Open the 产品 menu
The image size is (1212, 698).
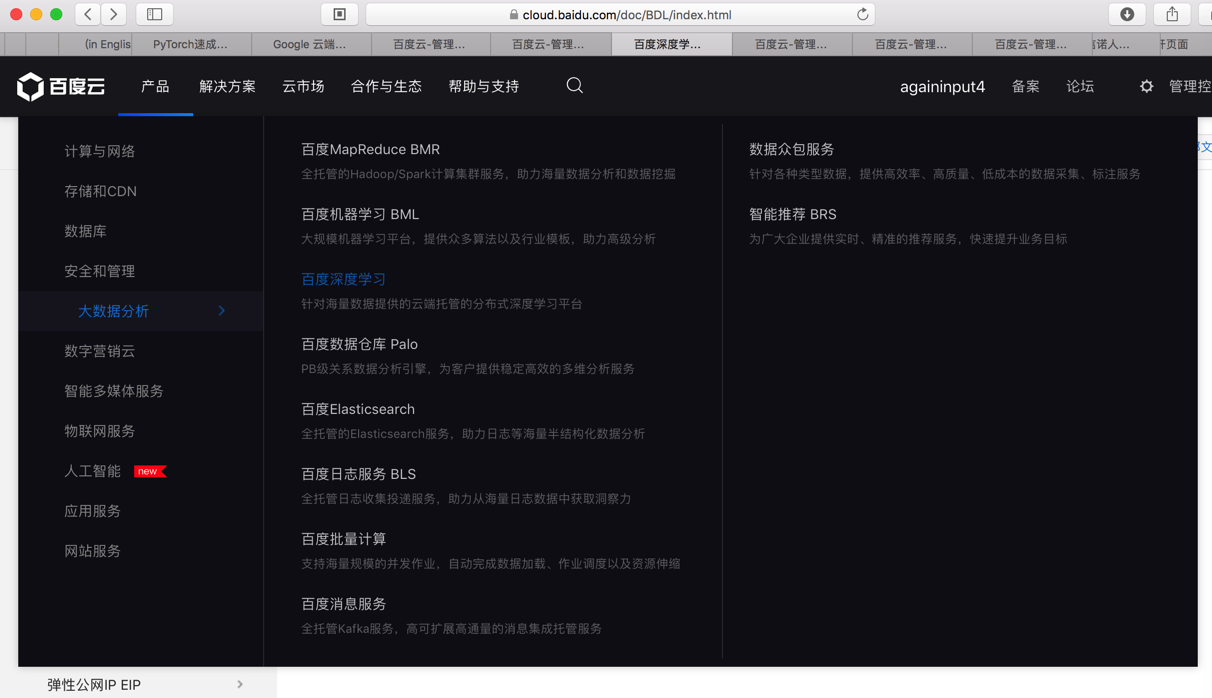[155, 87]
